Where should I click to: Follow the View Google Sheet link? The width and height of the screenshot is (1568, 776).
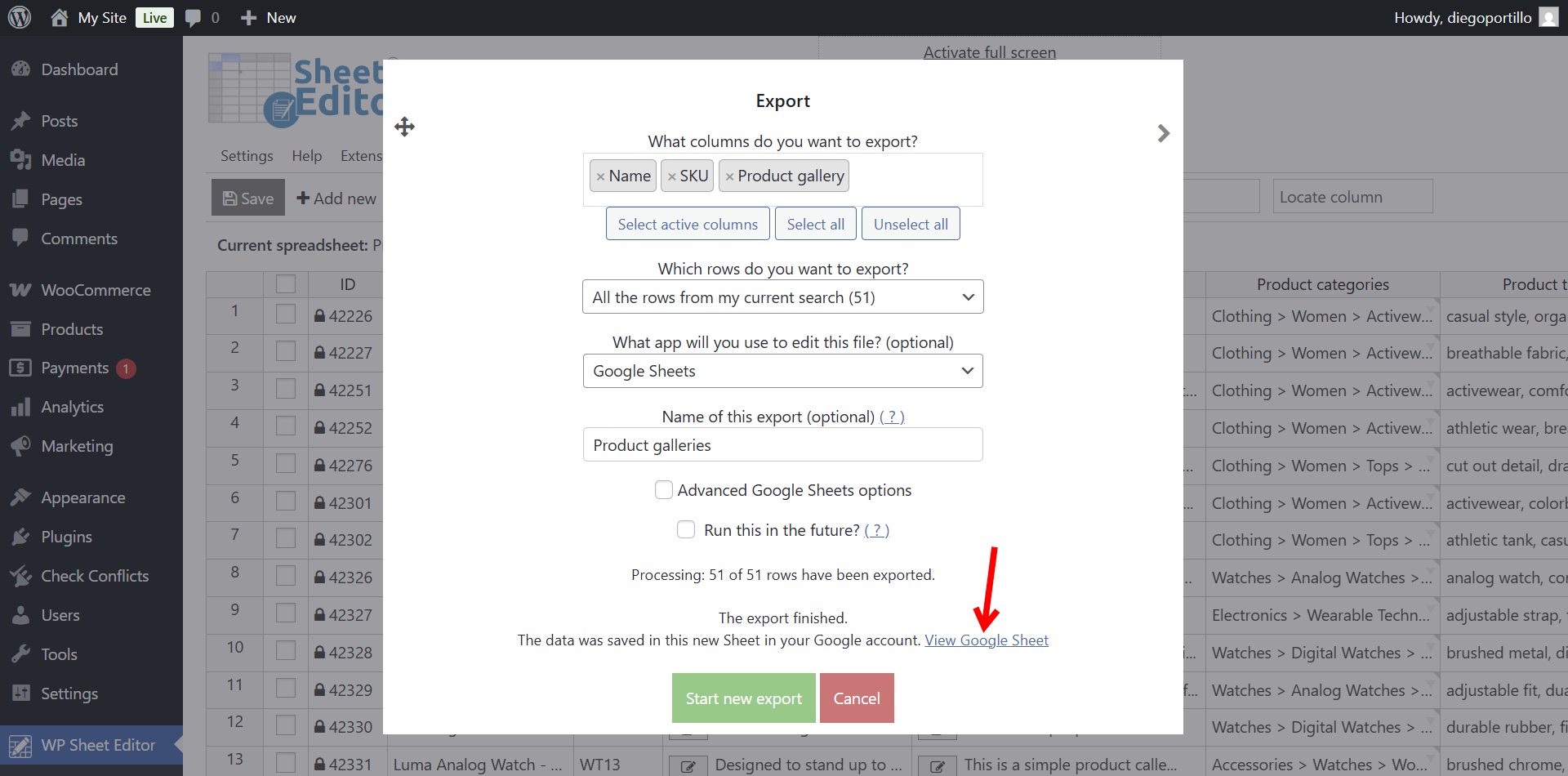[x=986, y=640]
